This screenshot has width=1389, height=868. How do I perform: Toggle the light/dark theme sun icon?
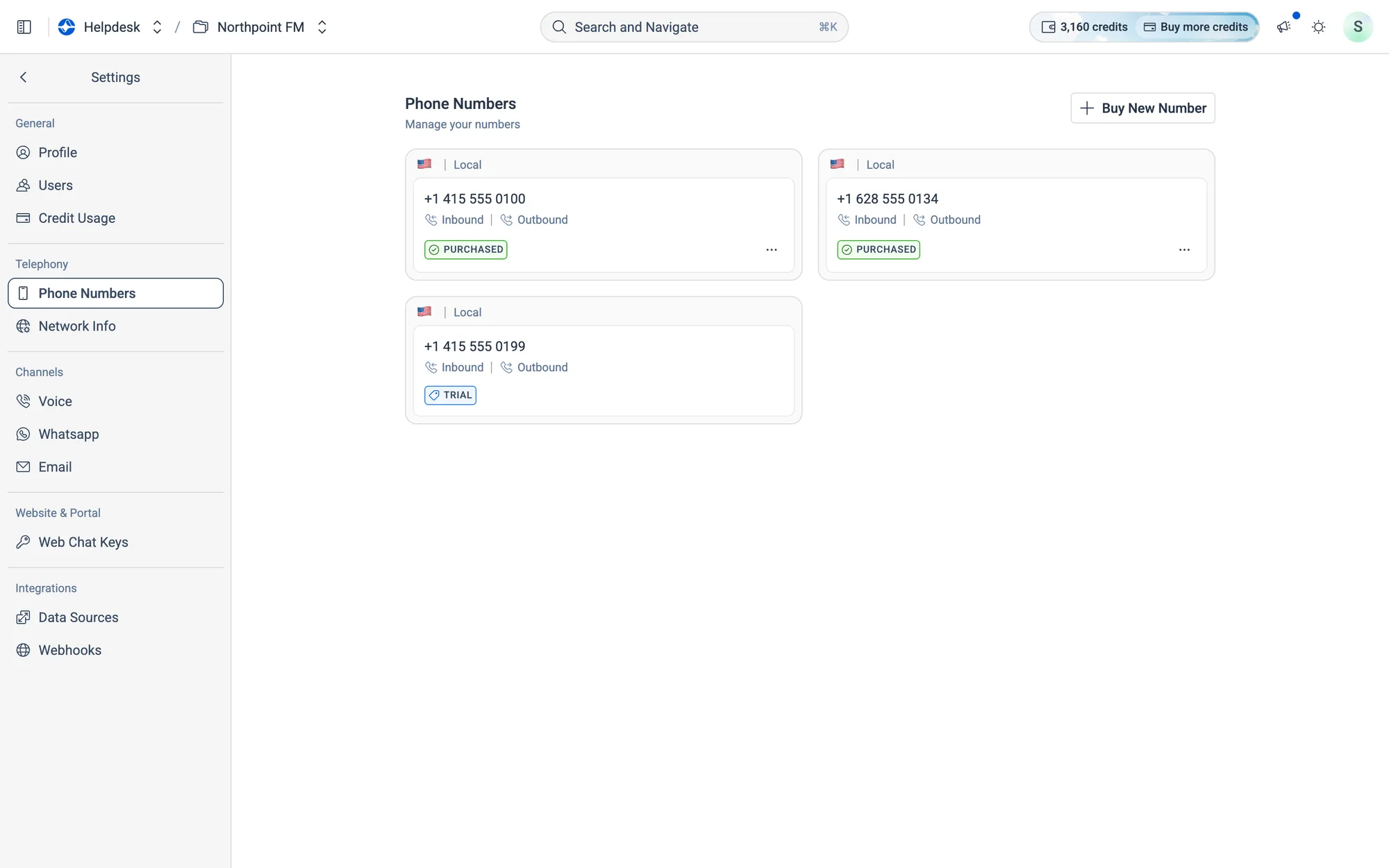tap(1318, 27)
